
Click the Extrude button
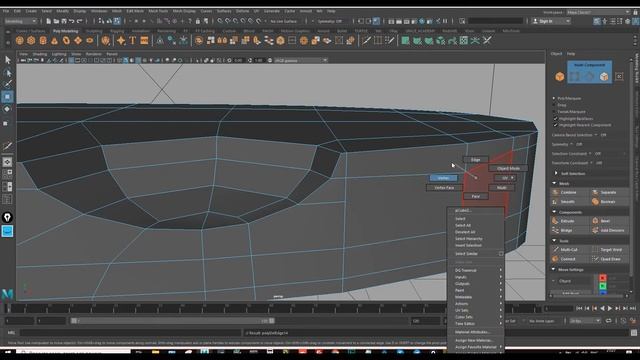point(569,221)
